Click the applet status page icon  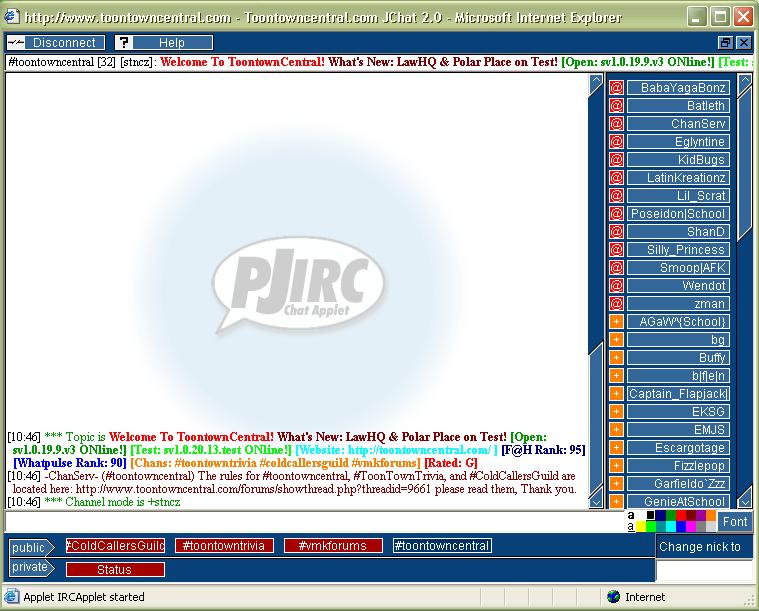(x=12, y=596)
